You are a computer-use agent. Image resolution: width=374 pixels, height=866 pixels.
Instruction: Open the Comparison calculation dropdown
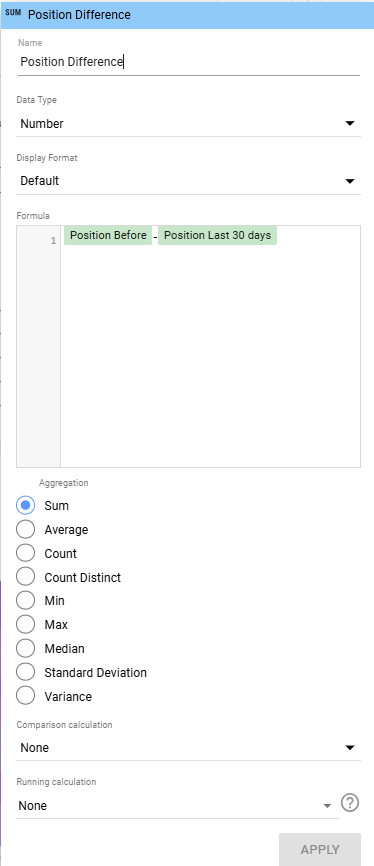[x=188, y=748]
